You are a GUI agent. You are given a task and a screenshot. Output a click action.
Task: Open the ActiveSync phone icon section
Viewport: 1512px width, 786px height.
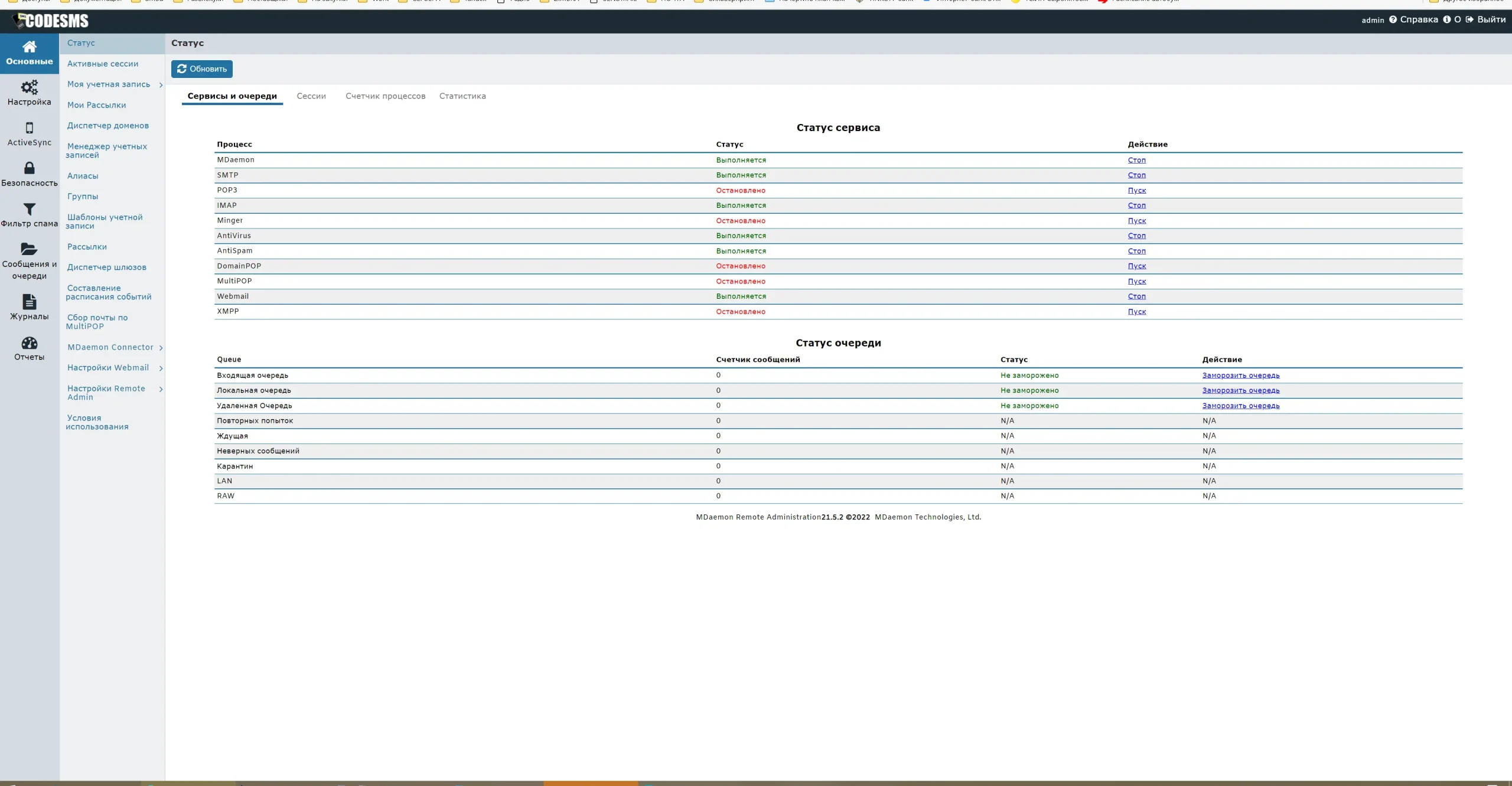pos(29,128)
